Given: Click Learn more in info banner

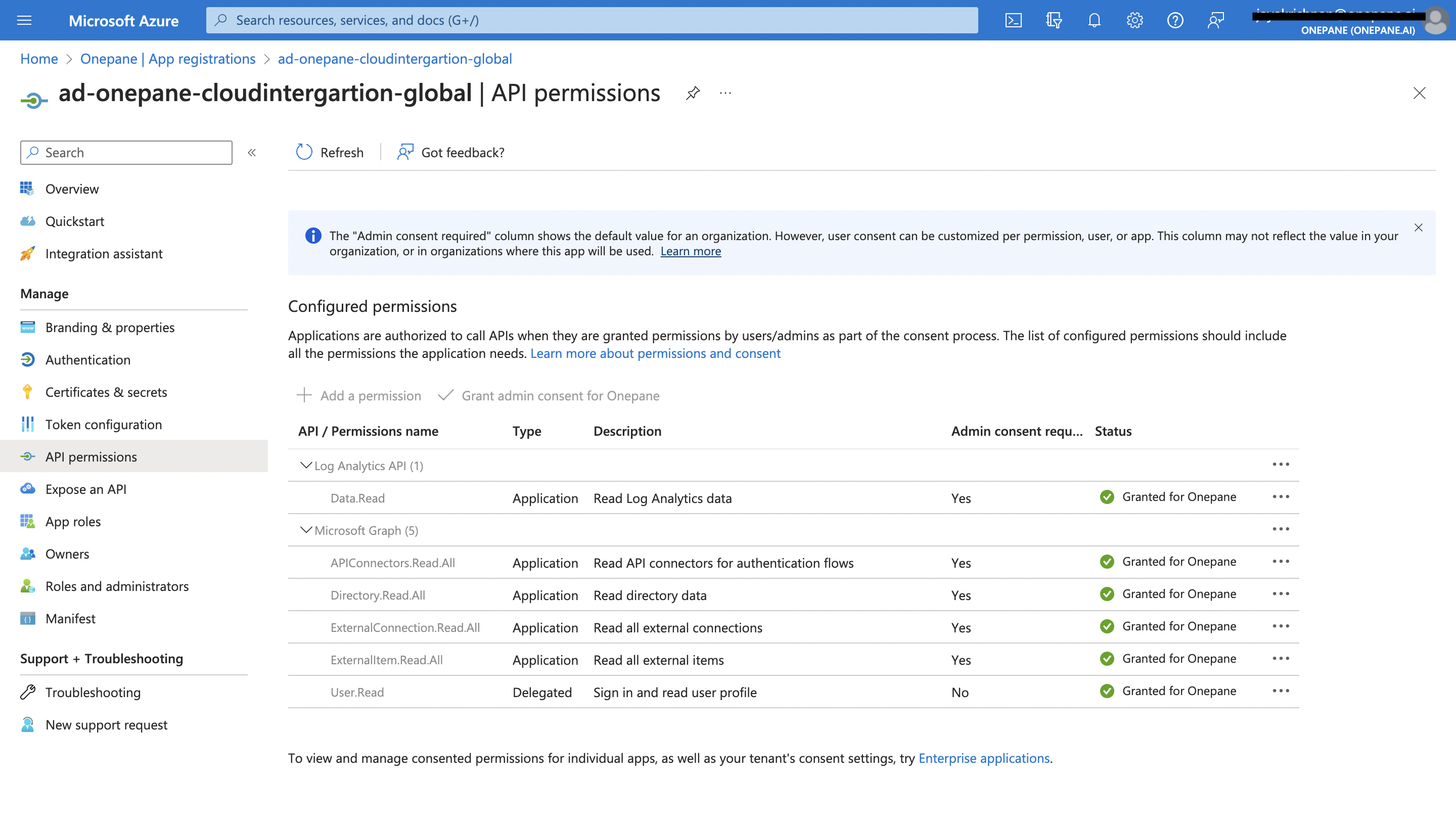Looking at the screenshot, I should [691, 251].
